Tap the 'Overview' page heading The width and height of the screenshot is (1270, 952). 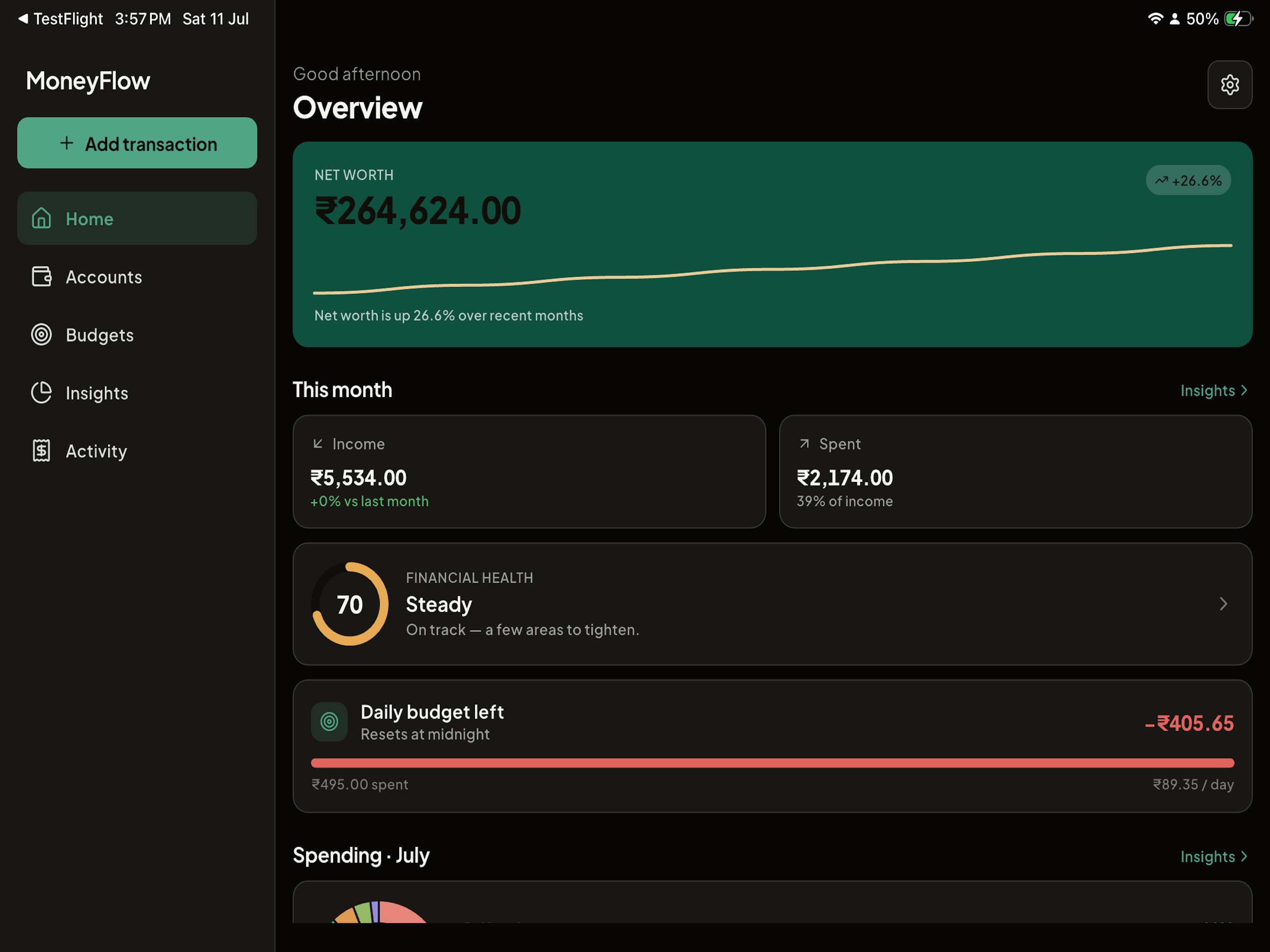click(357, 107)
